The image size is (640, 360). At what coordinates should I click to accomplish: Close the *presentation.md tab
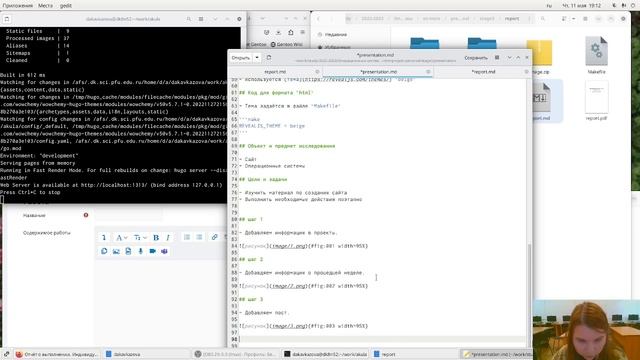click(428, 72)
